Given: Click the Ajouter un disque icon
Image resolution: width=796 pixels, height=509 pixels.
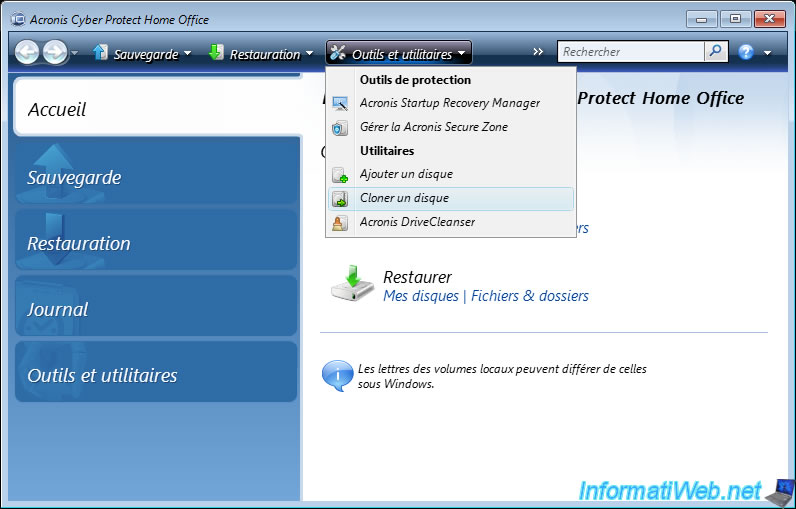Looking at the screenshot, I should (340, 174).
